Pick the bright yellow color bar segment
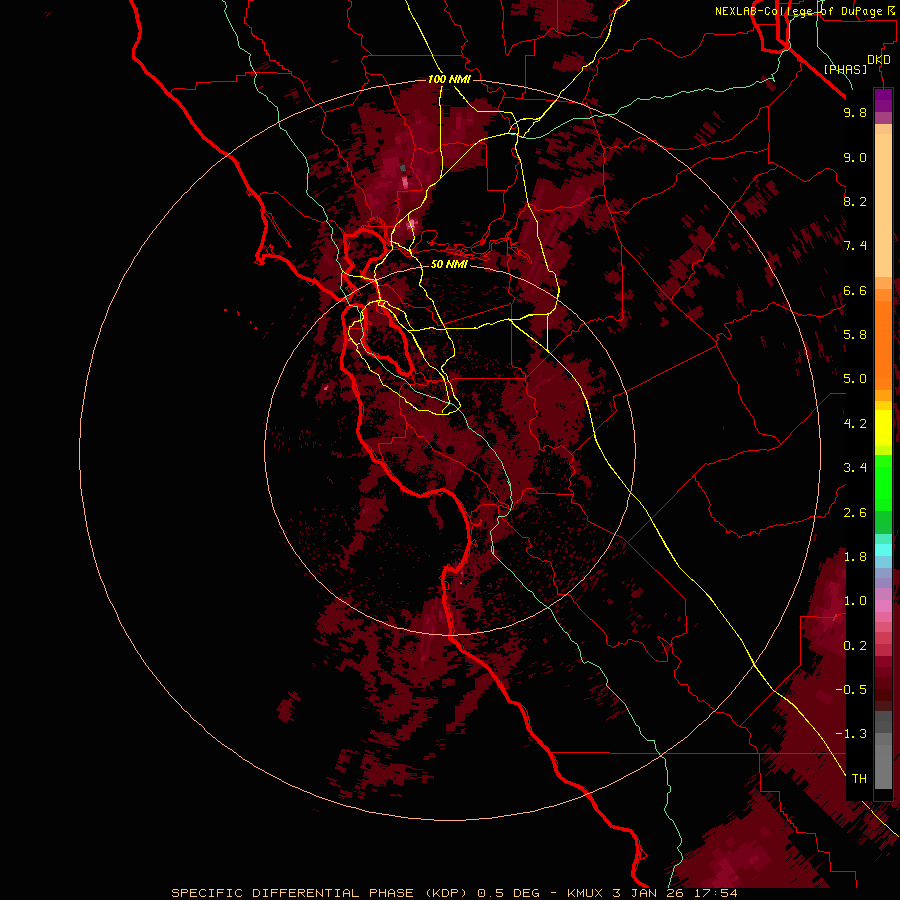 (x=883, y=428)
